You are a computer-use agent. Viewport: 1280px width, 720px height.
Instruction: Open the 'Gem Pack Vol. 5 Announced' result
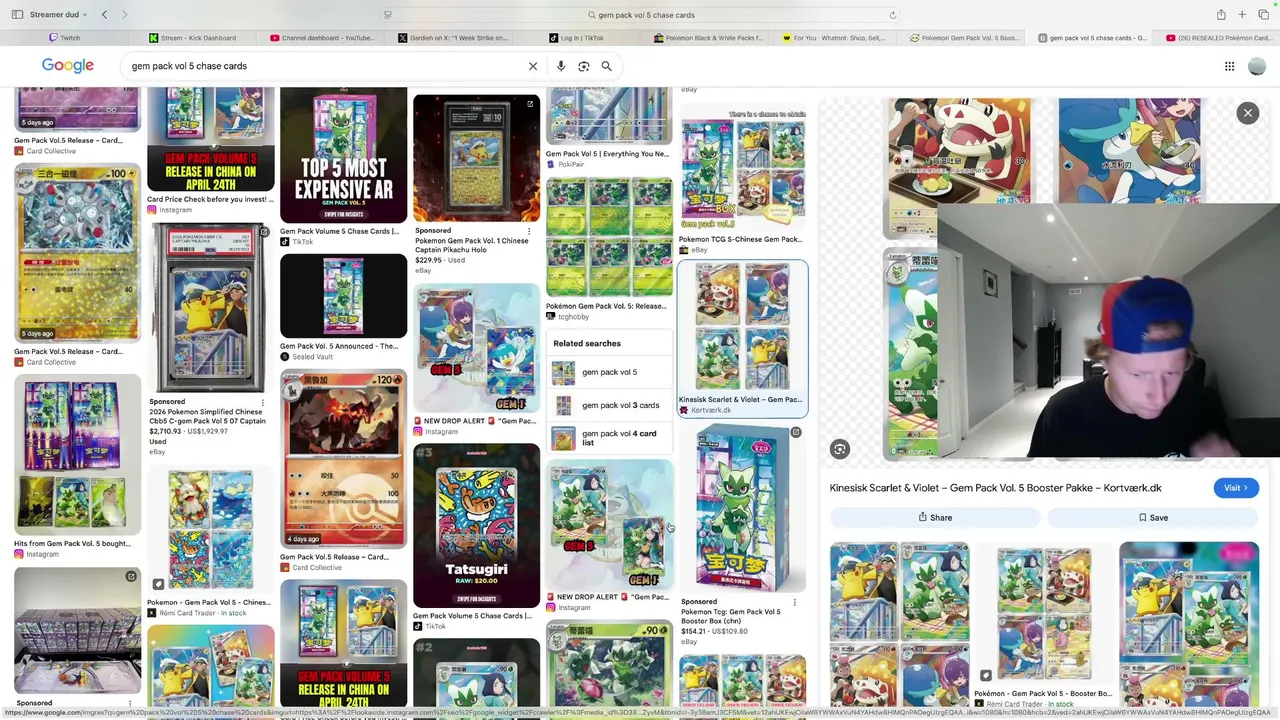pyautogui.click(x=339, y=346)
